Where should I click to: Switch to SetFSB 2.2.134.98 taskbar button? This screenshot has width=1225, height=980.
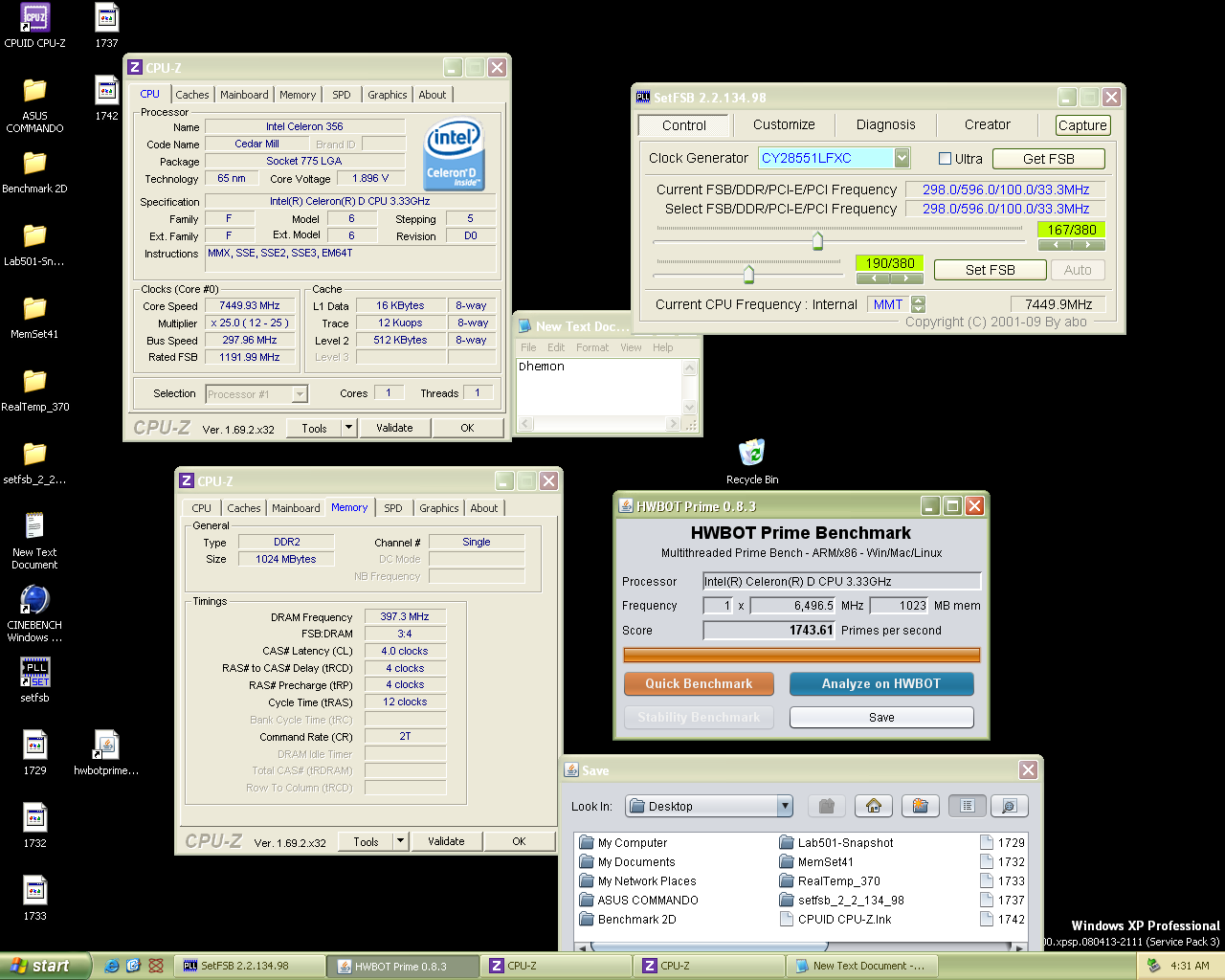pyautogui.click(x=251, y=966)
